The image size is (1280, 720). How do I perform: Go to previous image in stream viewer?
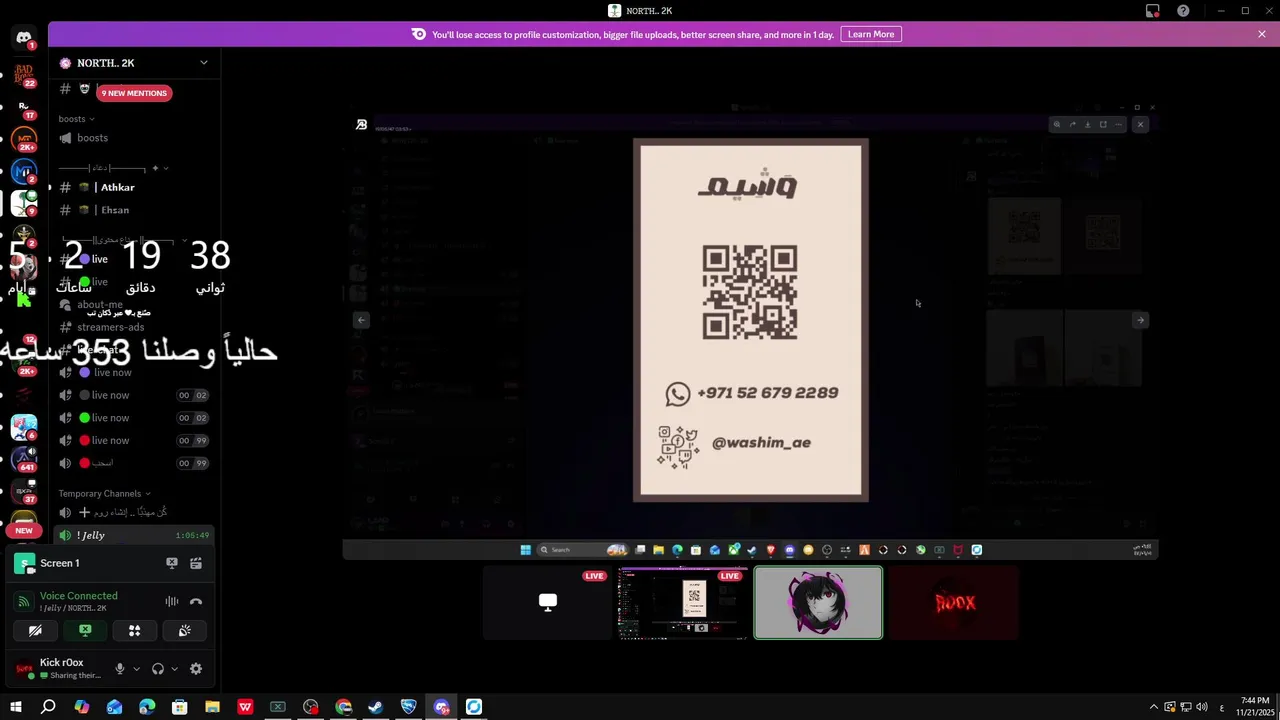pyautogui.click(x=362, y=320)
